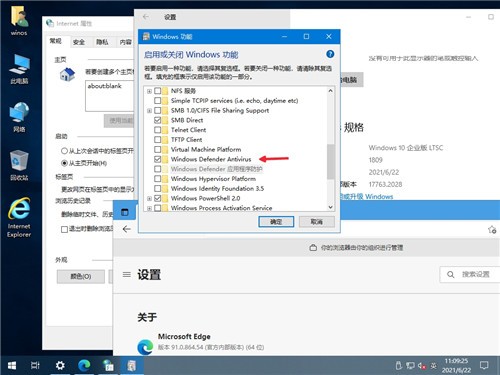
Task: Click the back arrow in the Edge window
Action: click(127, 229)
